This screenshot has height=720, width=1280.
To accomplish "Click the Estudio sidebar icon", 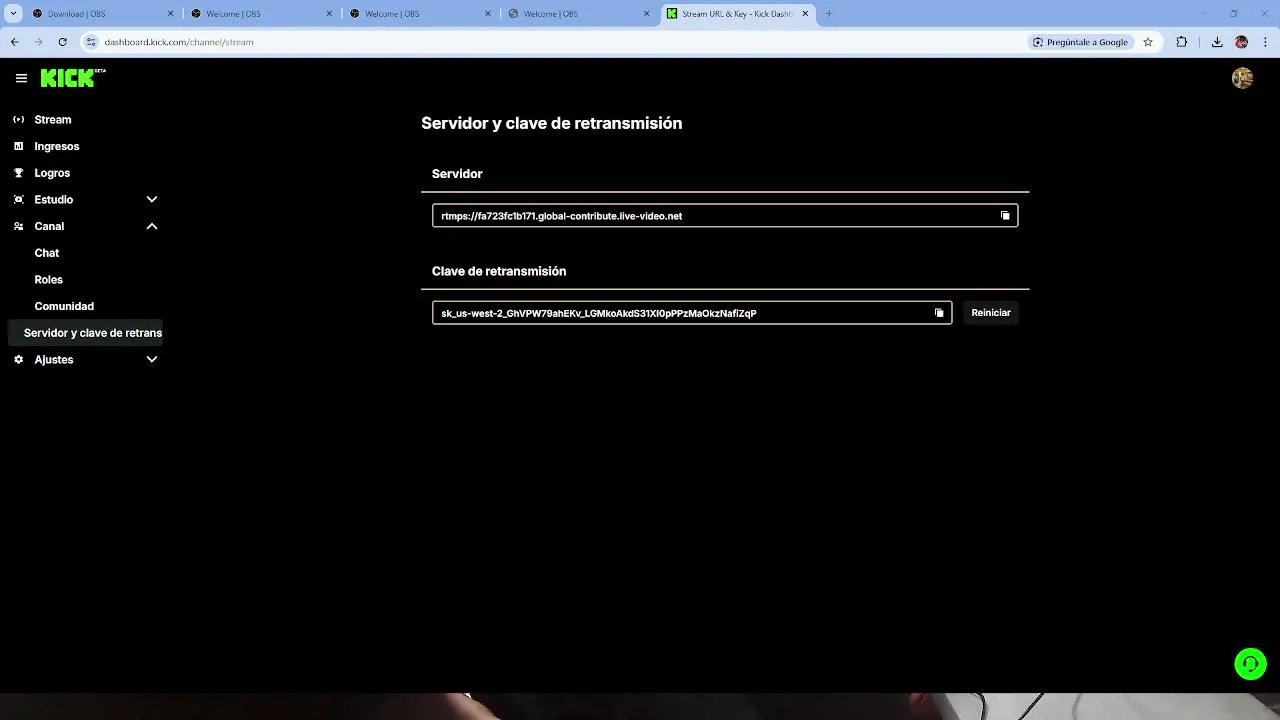I will [18, 200].
